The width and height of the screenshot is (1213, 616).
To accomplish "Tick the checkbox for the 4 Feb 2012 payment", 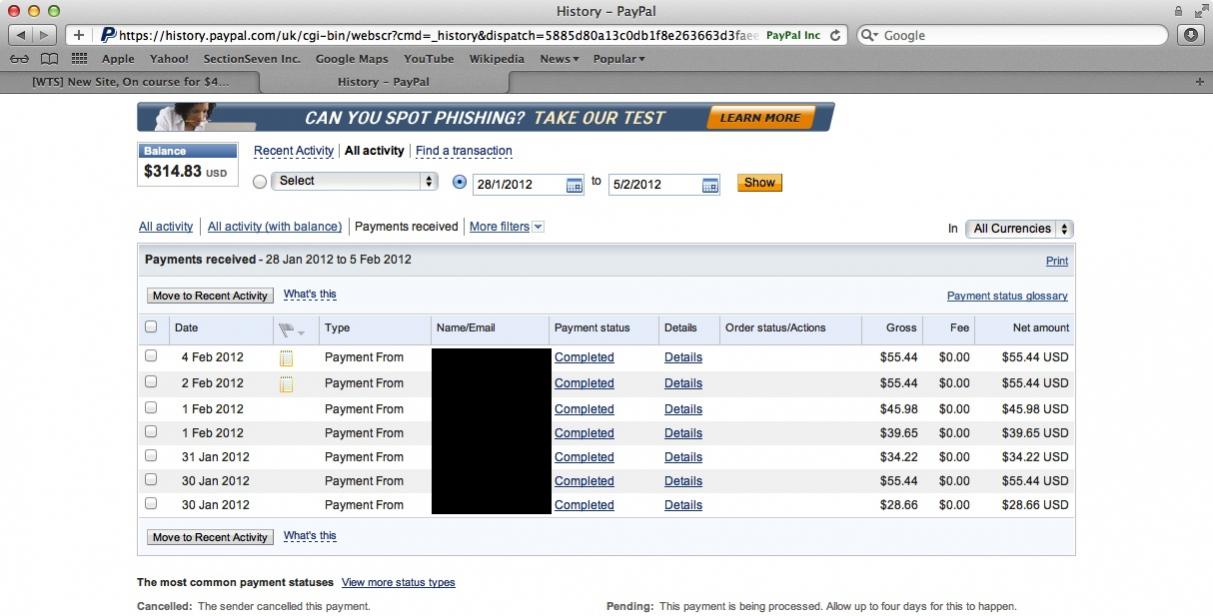I will point(151,356).
